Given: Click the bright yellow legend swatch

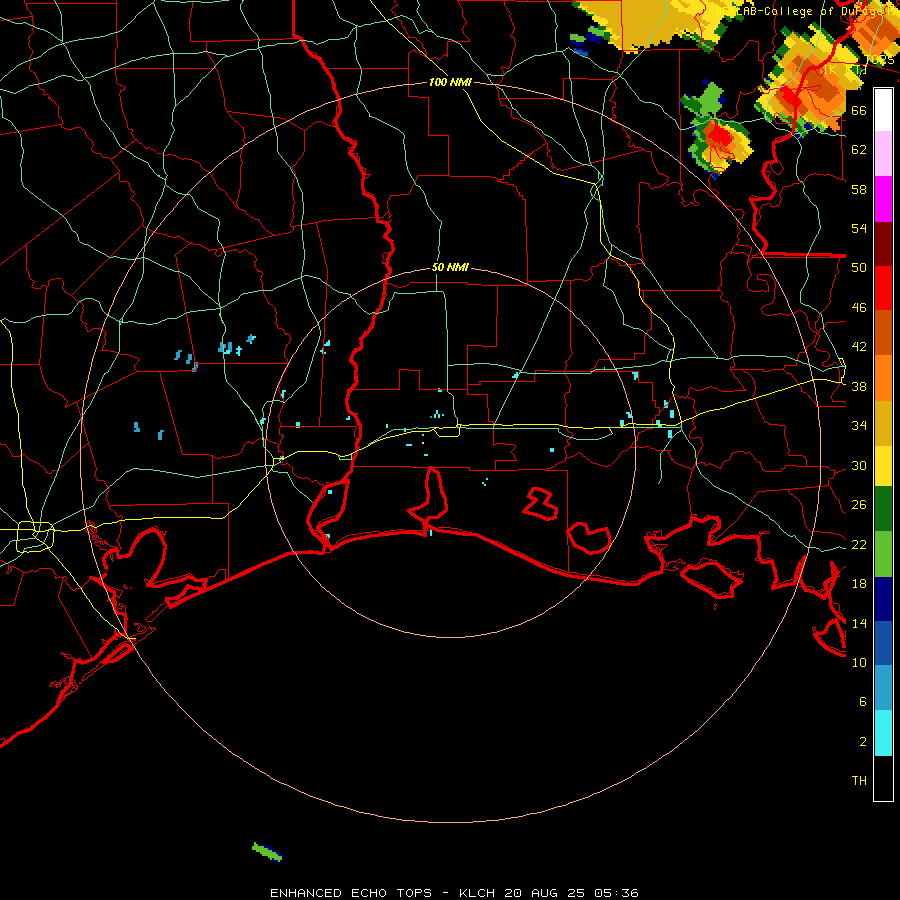Looking at the screenshot, I should click(883, 466).
